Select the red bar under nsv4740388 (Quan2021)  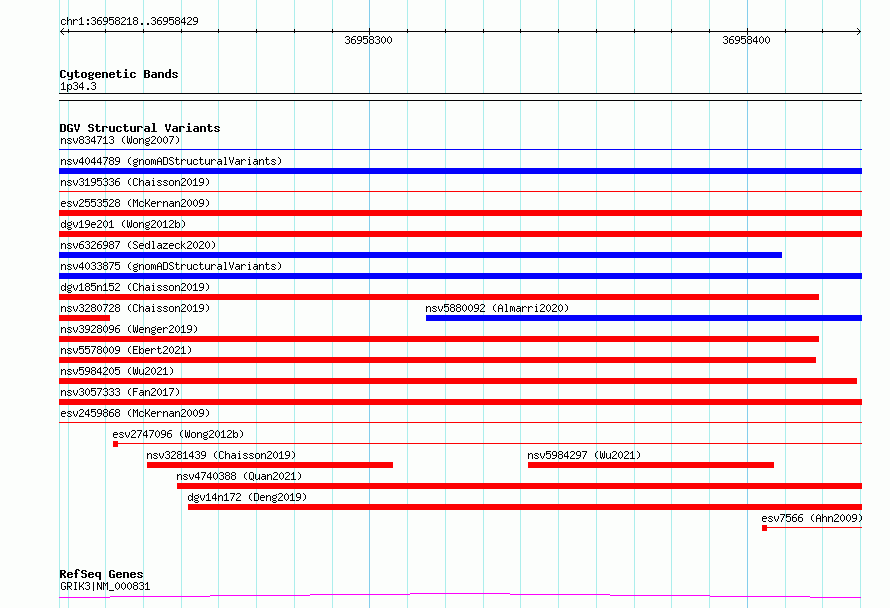click(519, 486)
